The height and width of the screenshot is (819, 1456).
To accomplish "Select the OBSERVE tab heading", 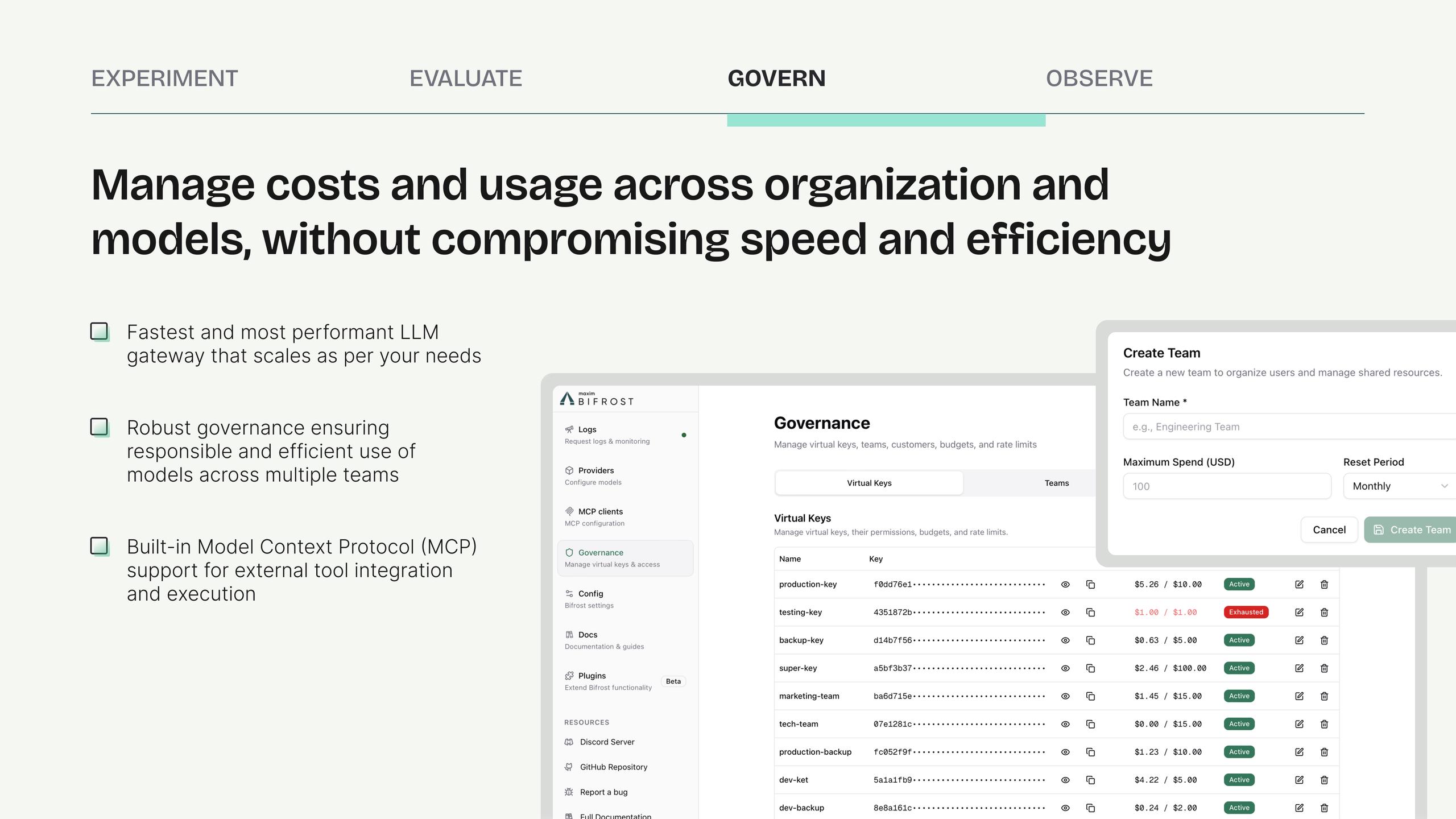I will pyautogui.click(x=1099, y=78).
